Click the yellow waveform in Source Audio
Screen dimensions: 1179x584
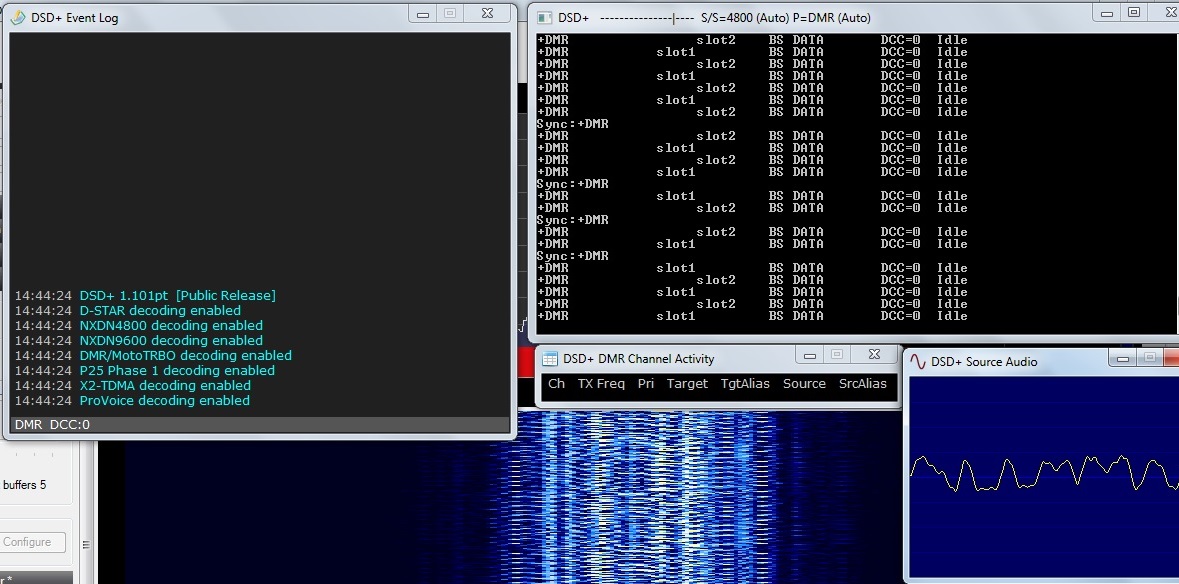point(1044,473)
